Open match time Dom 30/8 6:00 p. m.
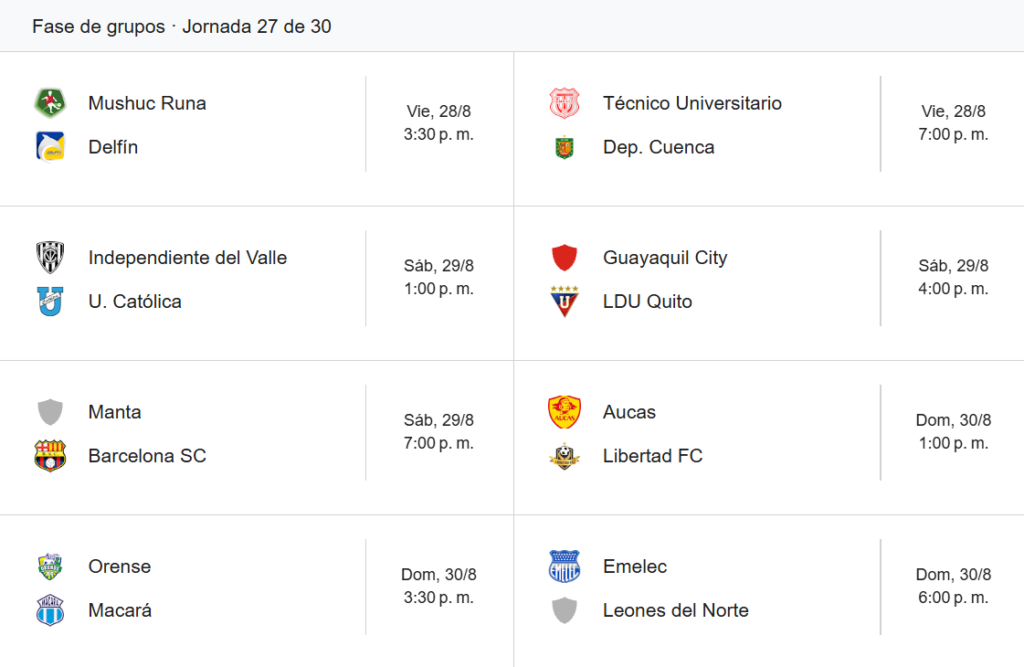 (953, 586)
